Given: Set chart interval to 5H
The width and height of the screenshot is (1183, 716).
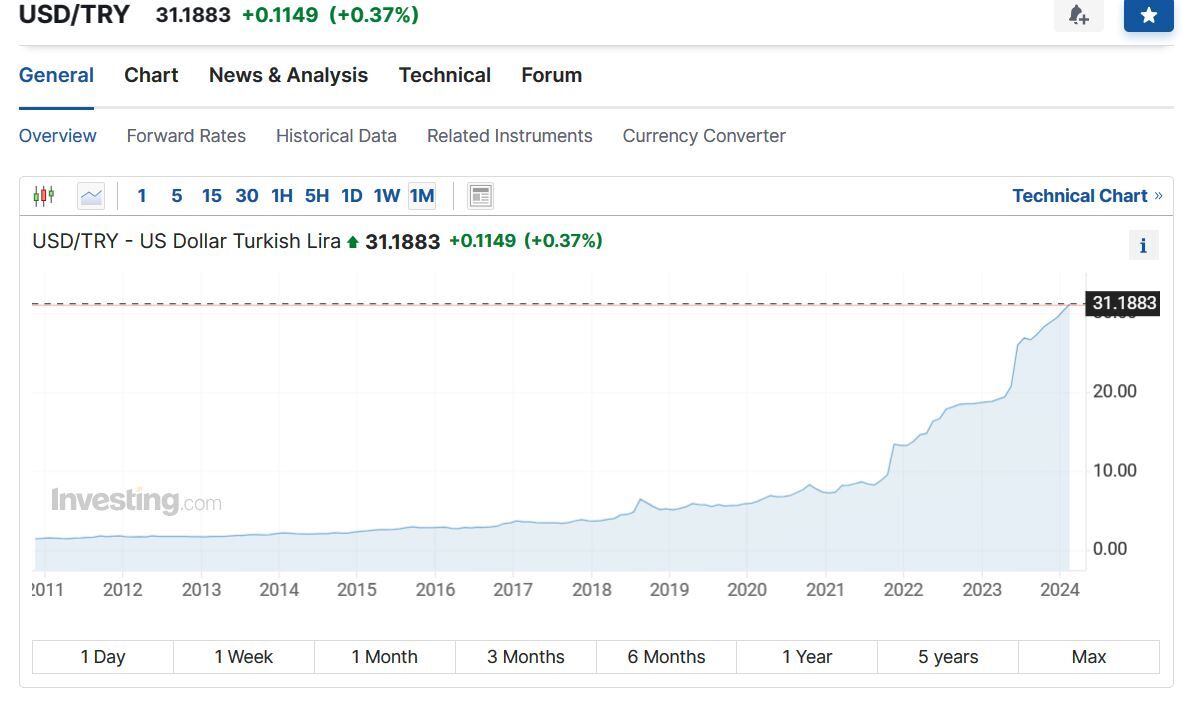Looking at the screenshot, I should click(317, 196).
